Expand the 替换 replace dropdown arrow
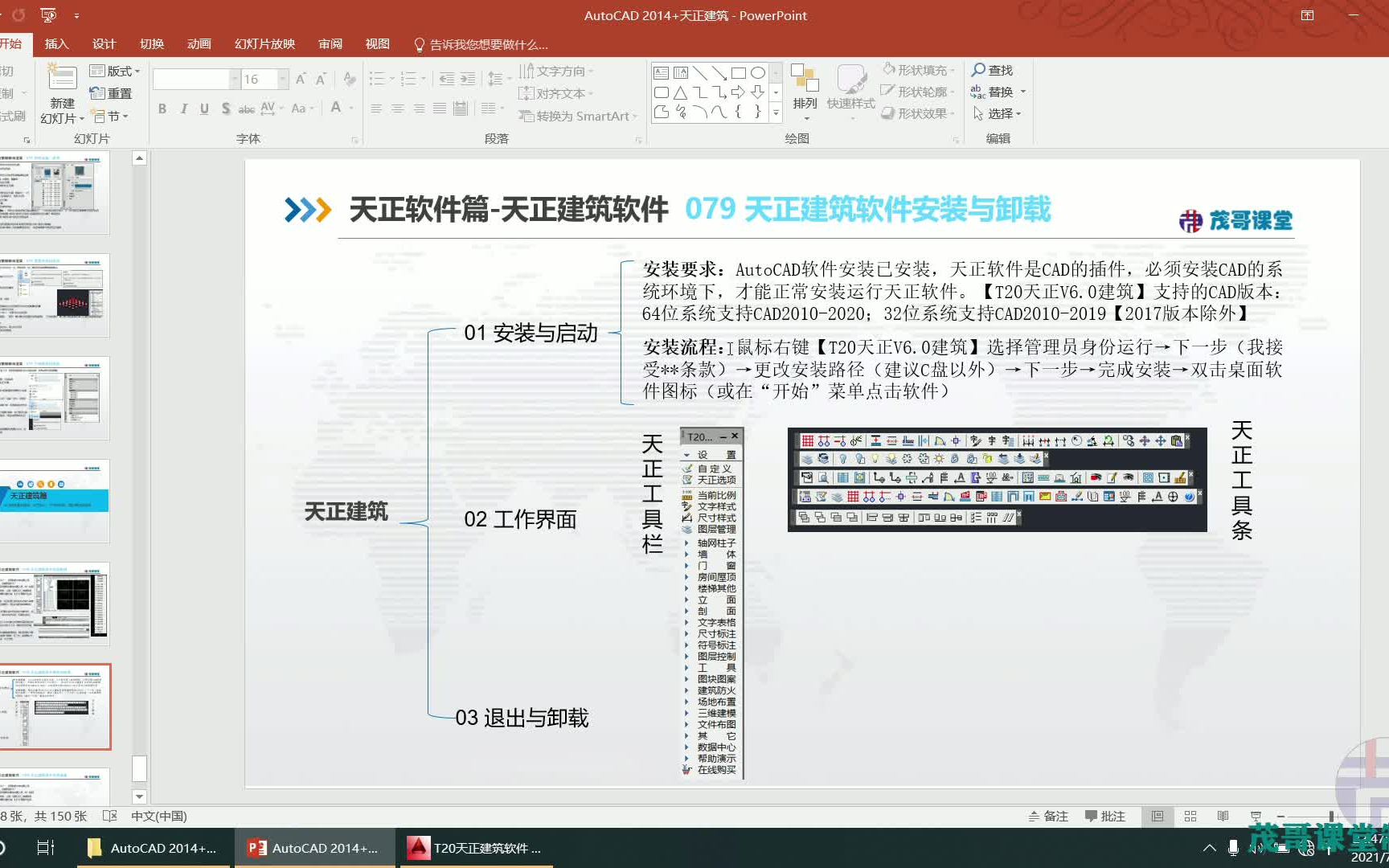Screen dimensions: 1389x868 point(1022,92)
